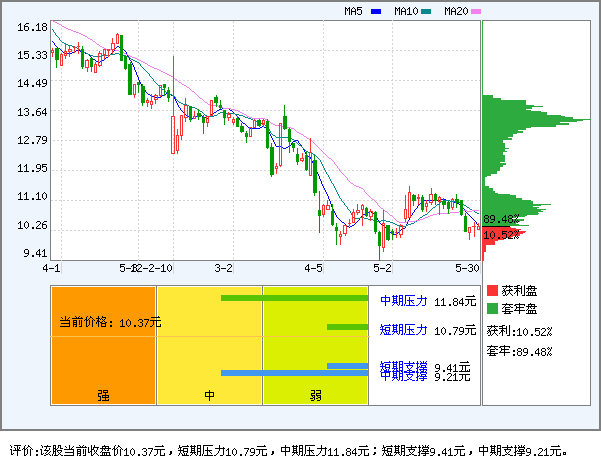The height and width of the screenshot is (456, 601).
Task: Click the 15.33 price axis label
Action: [x=32, y=55]
